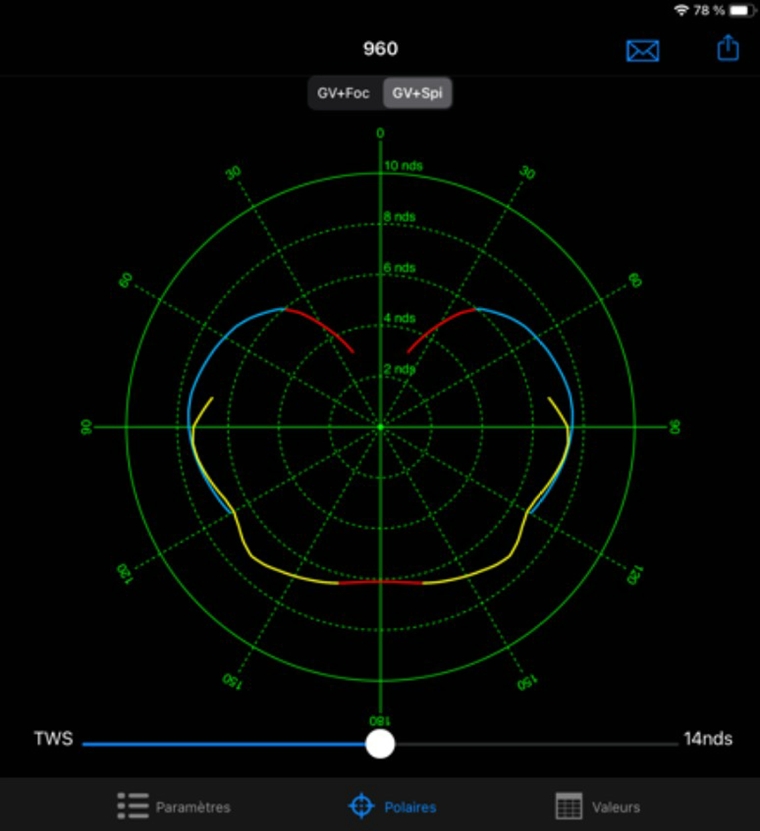This screenshot has width=760, height=831.
Task: Open the share sheet icon
Action: click(728, 48)
